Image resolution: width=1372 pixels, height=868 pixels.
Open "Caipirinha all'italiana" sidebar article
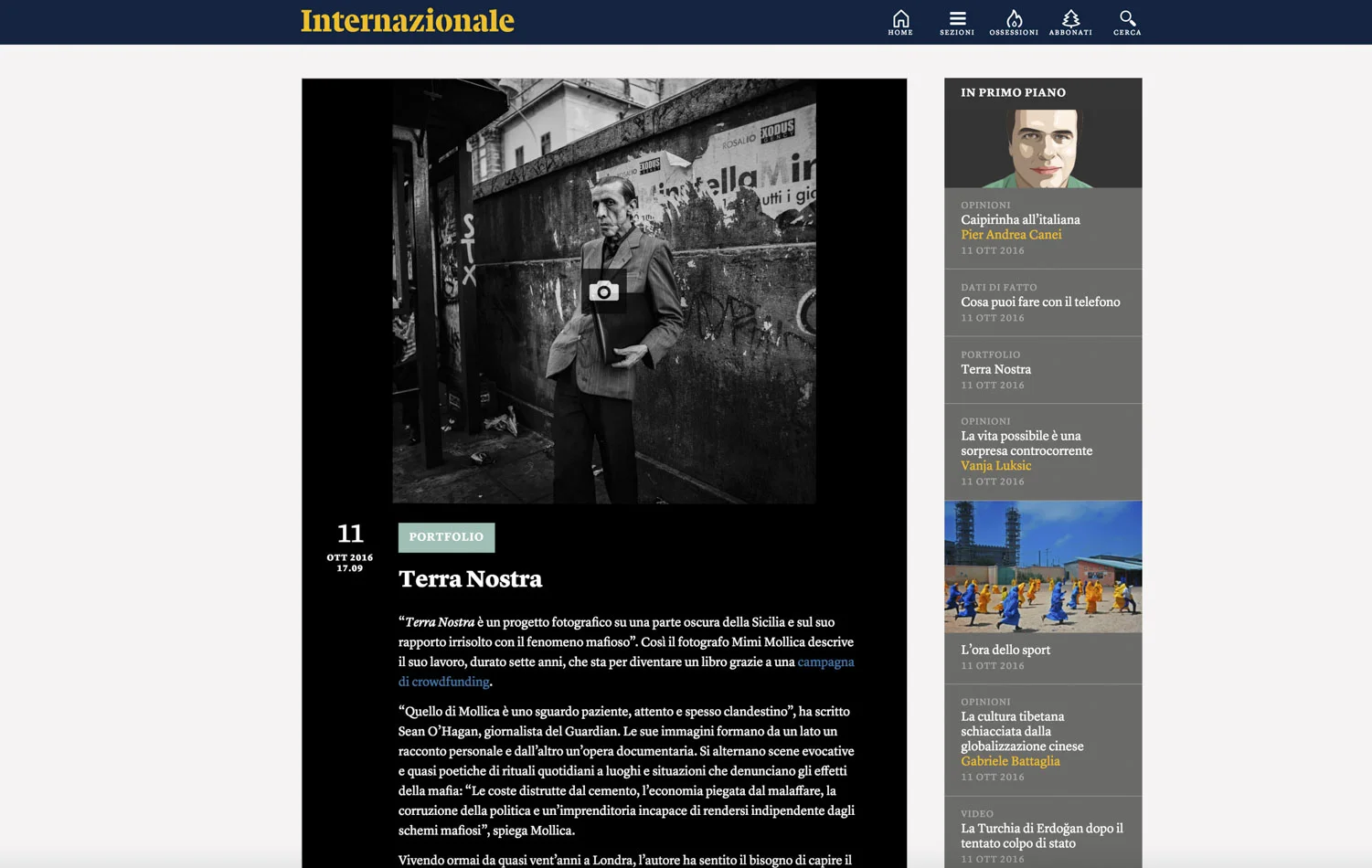[1020, 219]
